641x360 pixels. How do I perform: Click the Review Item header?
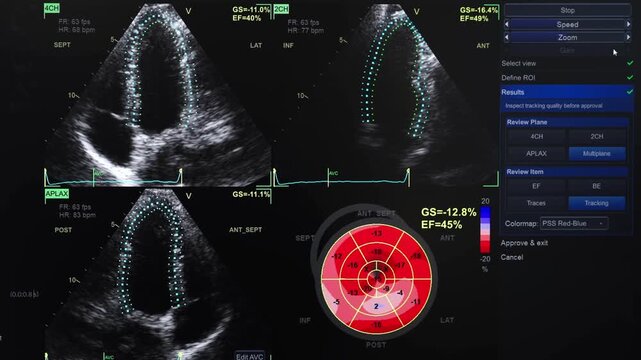(x=567, y=172)
